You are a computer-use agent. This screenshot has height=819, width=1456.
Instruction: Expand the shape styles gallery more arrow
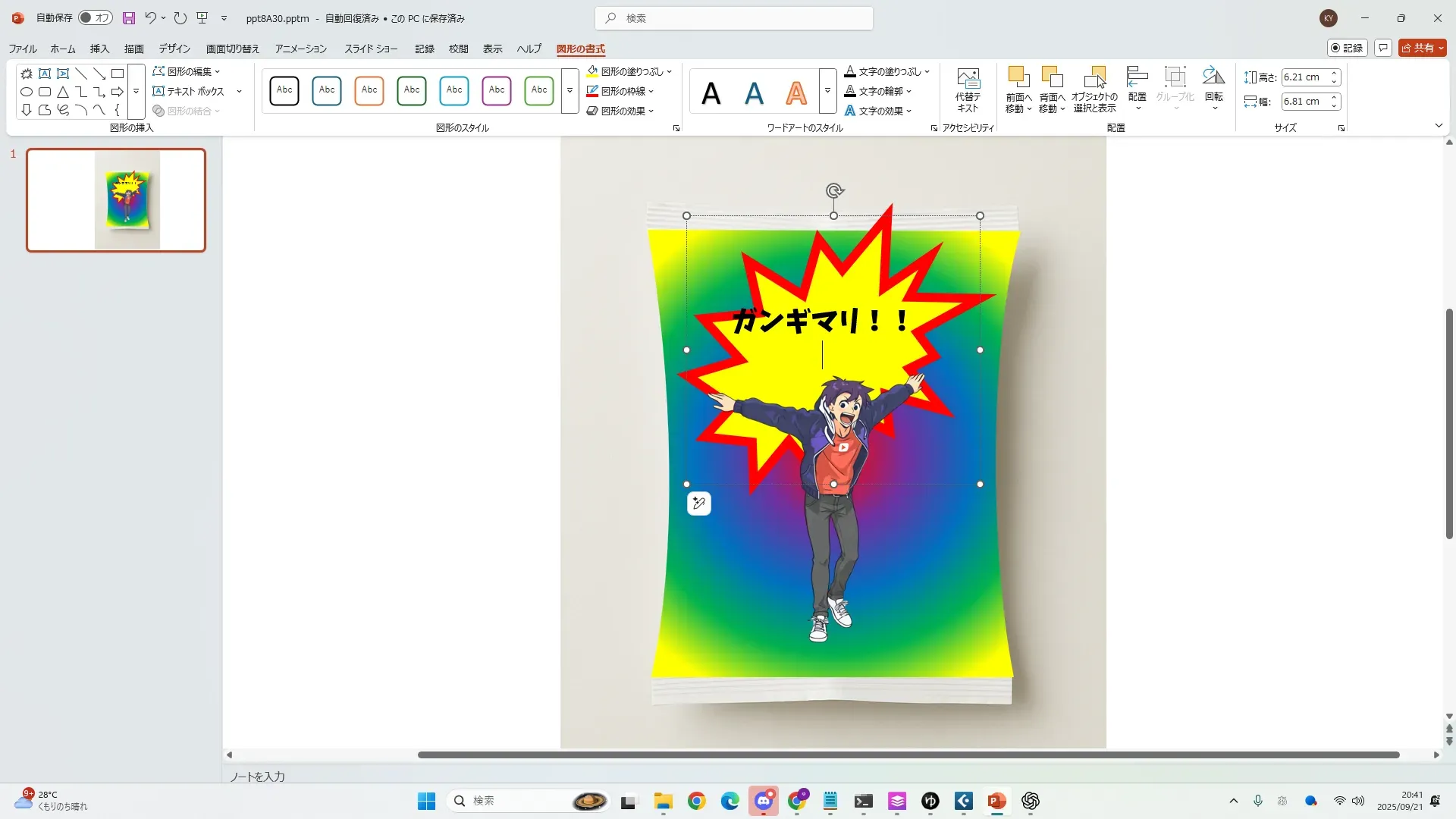(x=570, y=90)
